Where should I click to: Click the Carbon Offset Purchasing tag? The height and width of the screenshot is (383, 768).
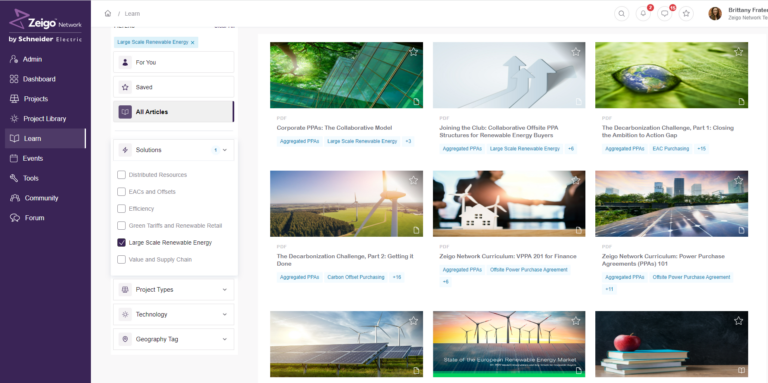356,277
